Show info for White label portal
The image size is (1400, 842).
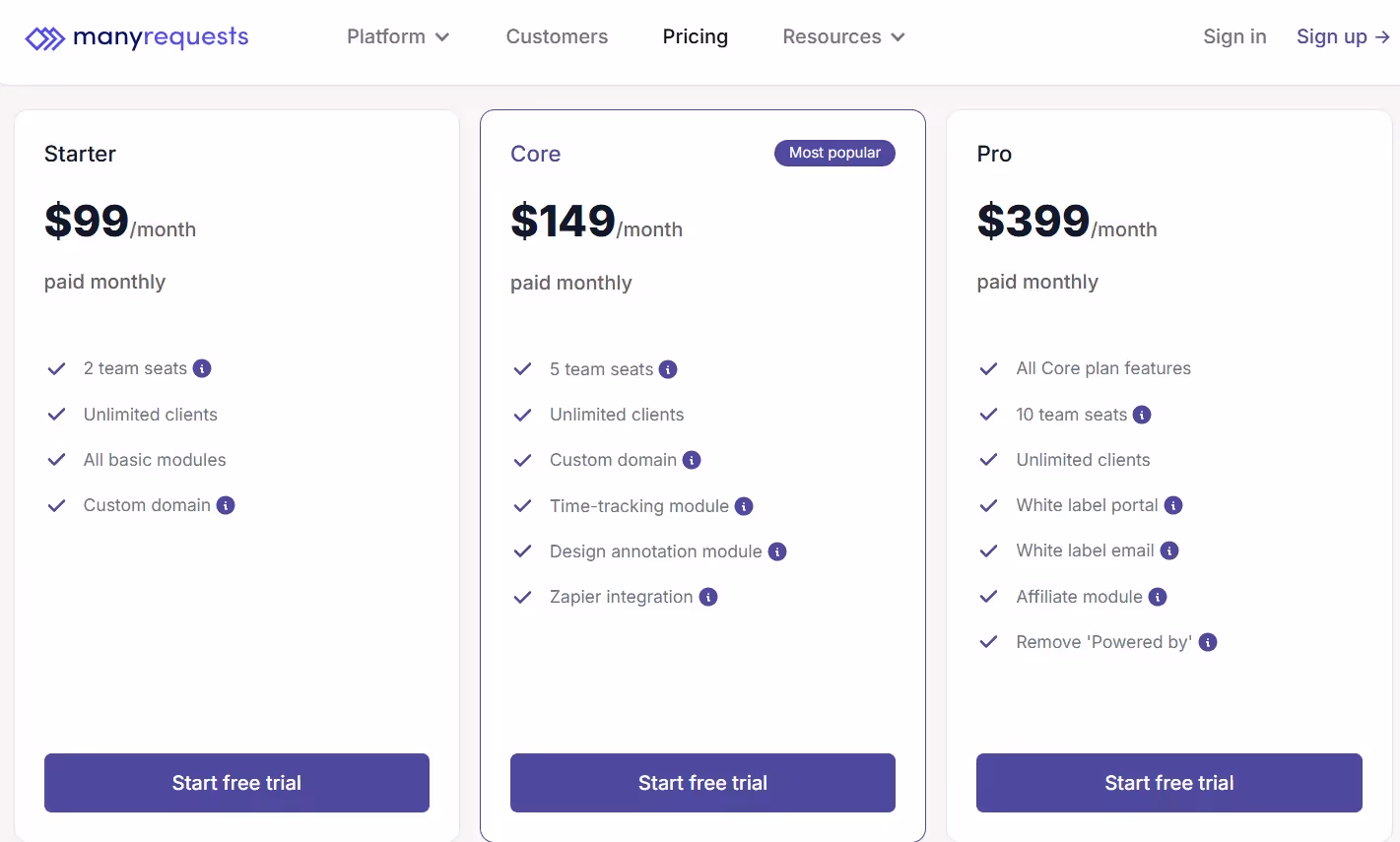coord(1173,505)
